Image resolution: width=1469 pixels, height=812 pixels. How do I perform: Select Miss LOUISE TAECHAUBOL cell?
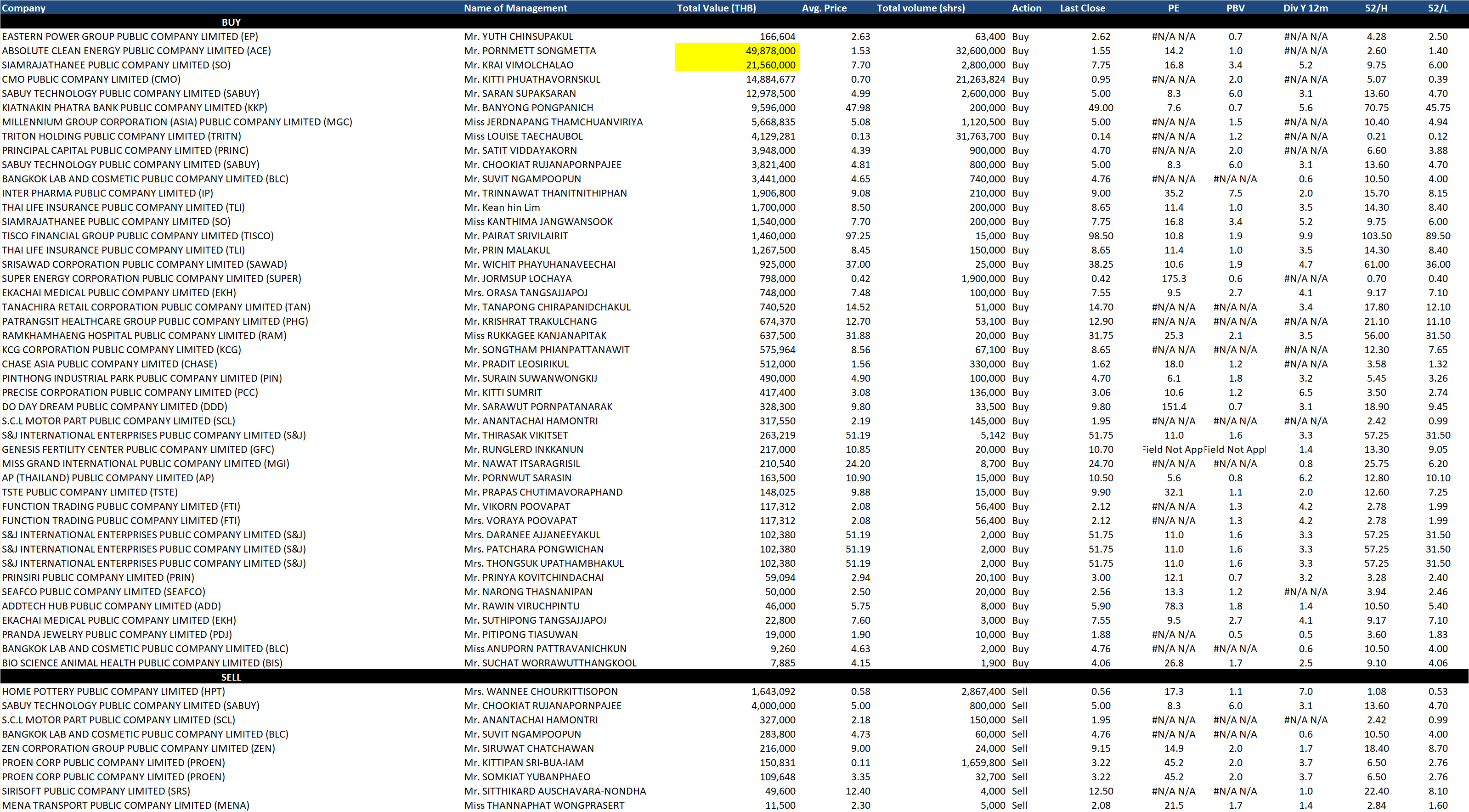(x=523, y=136)
